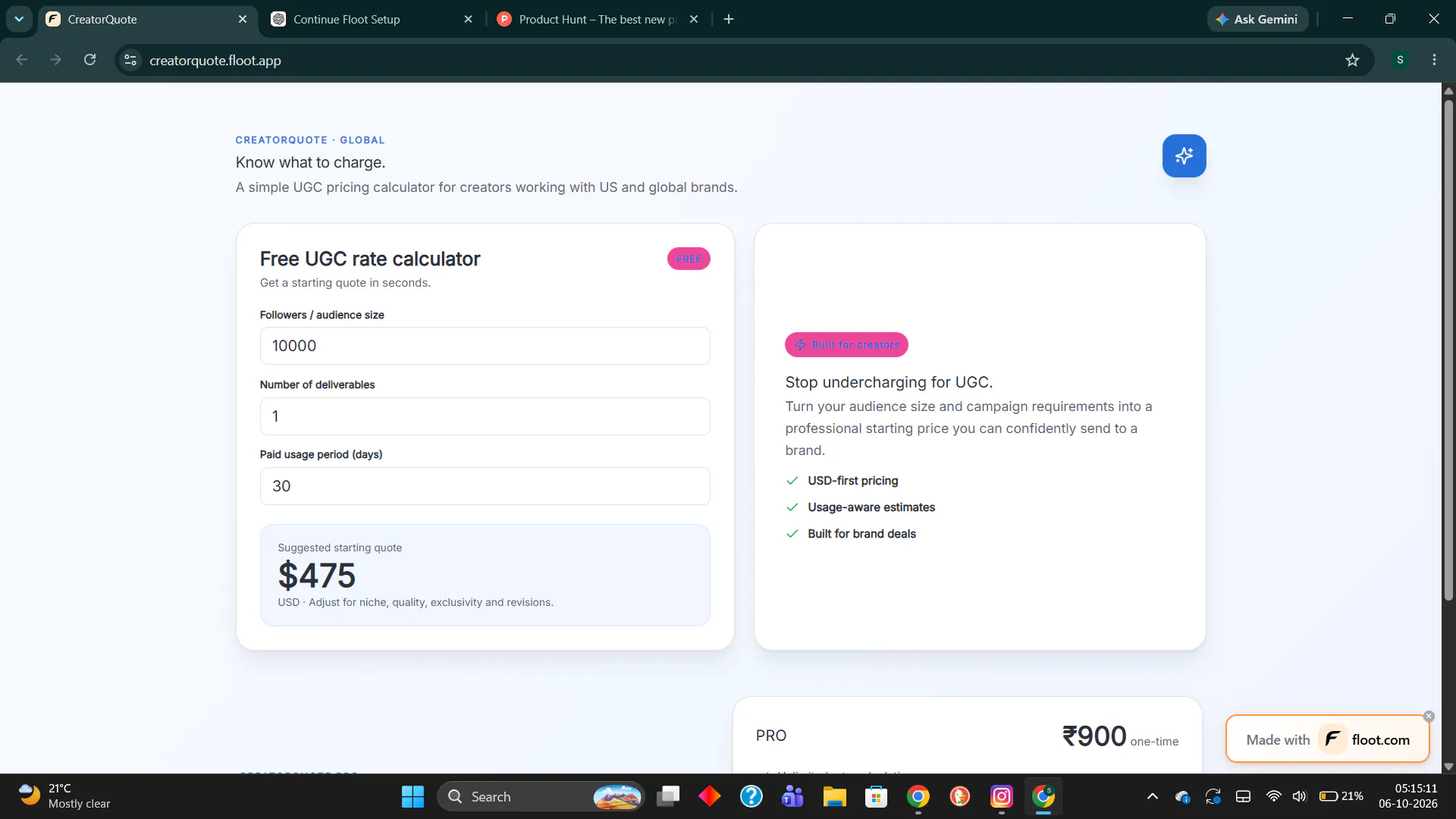
Task: Click the Usage-aware estimates checklist item
Action: pos(861,507)
